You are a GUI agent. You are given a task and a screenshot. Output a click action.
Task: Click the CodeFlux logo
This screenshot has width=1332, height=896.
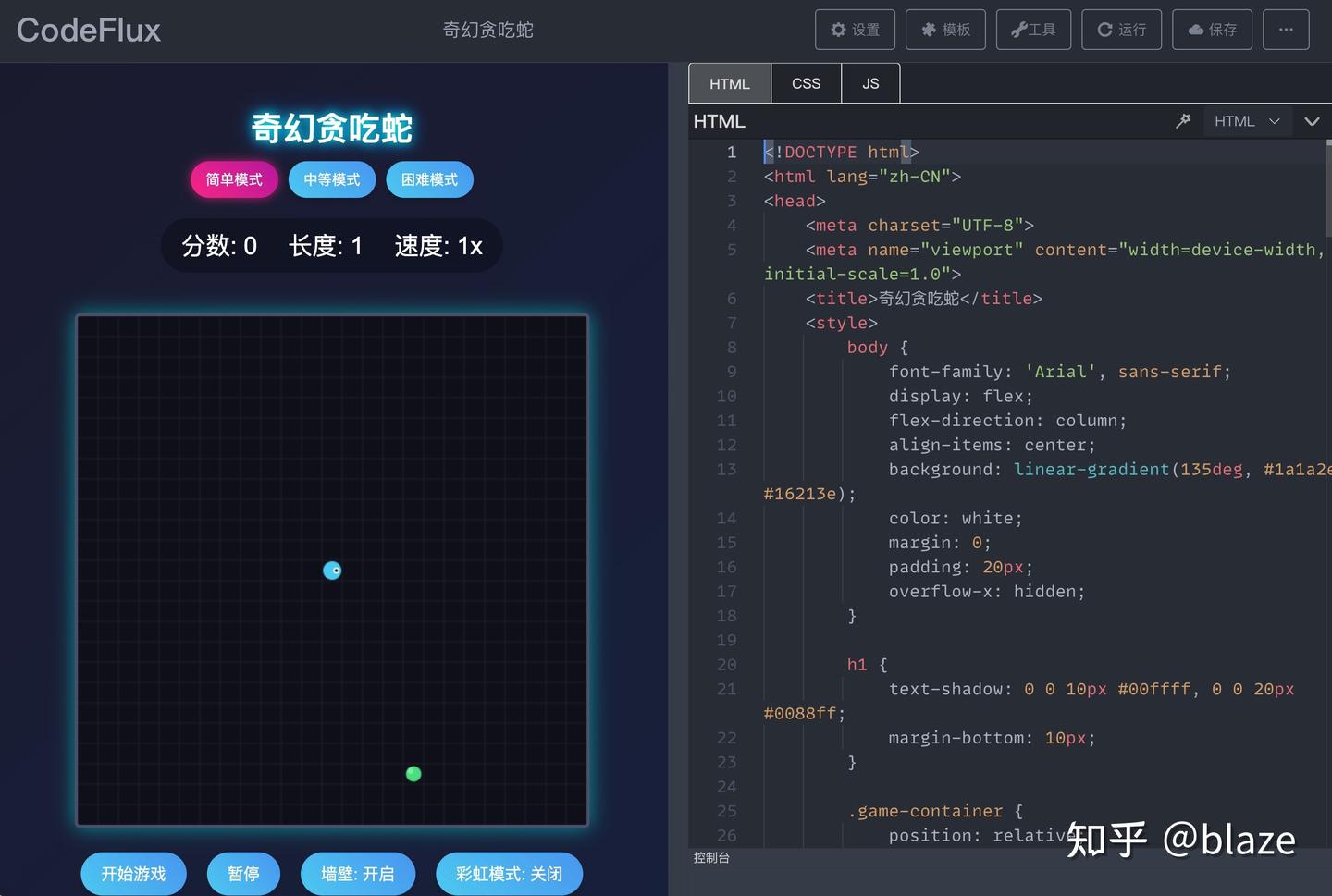coord(88,29)
